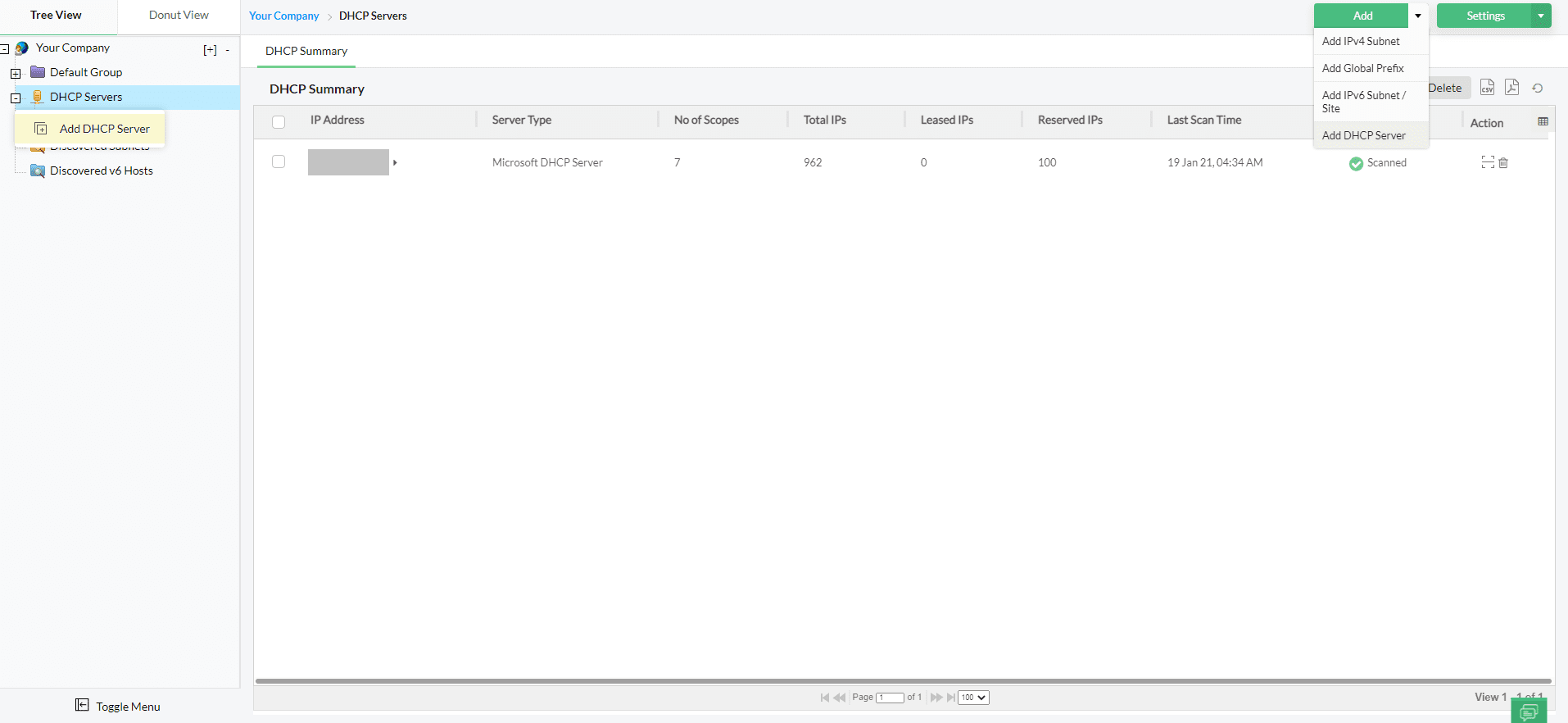Click the DHCP Servers tree icon
Image resolution: width=1568 pixels, height=723 pixels.
(x=38, y=97)
